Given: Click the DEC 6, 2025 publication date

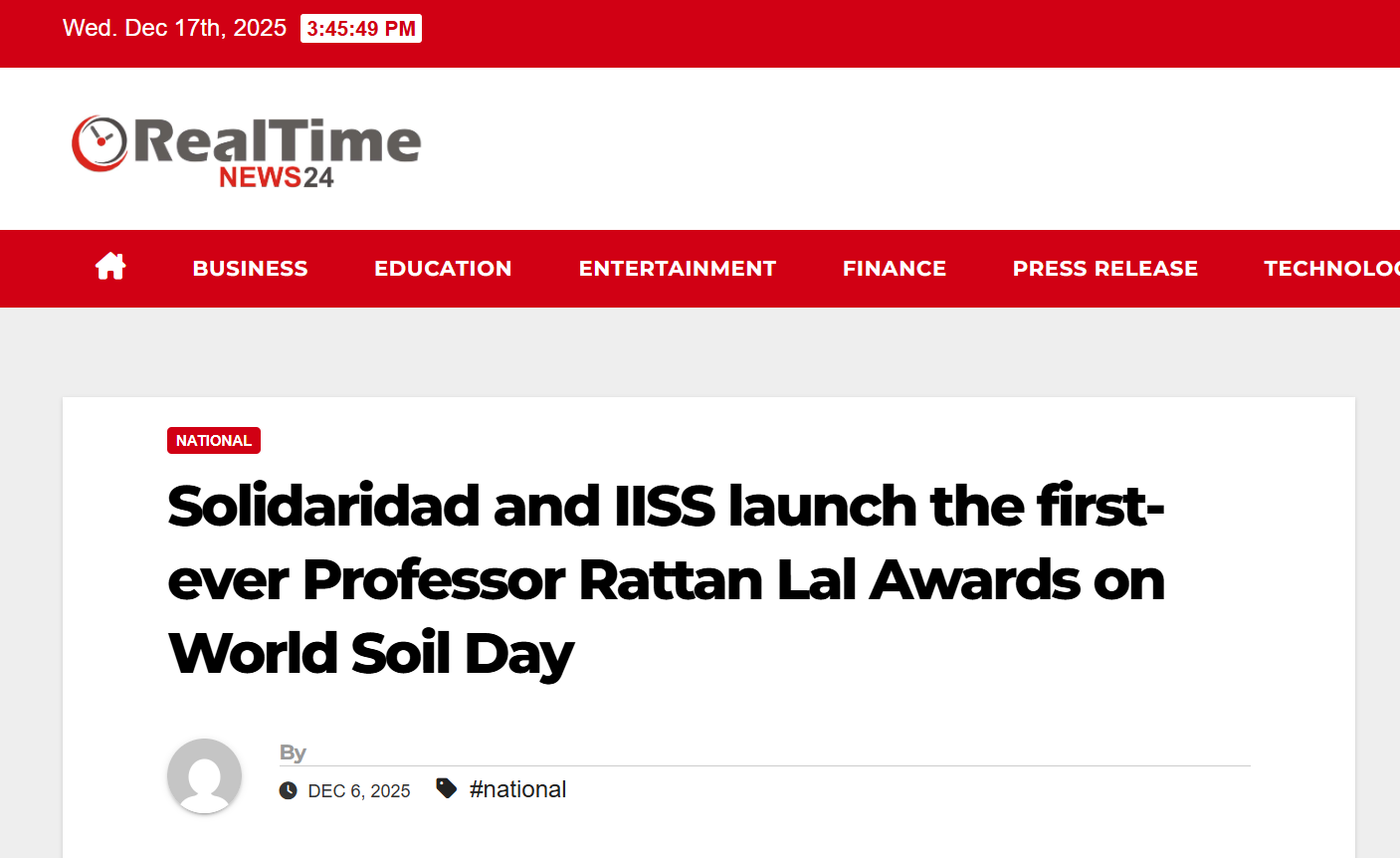Looking at the screenshot, I should pyautogui.click(x=359, y=789).
